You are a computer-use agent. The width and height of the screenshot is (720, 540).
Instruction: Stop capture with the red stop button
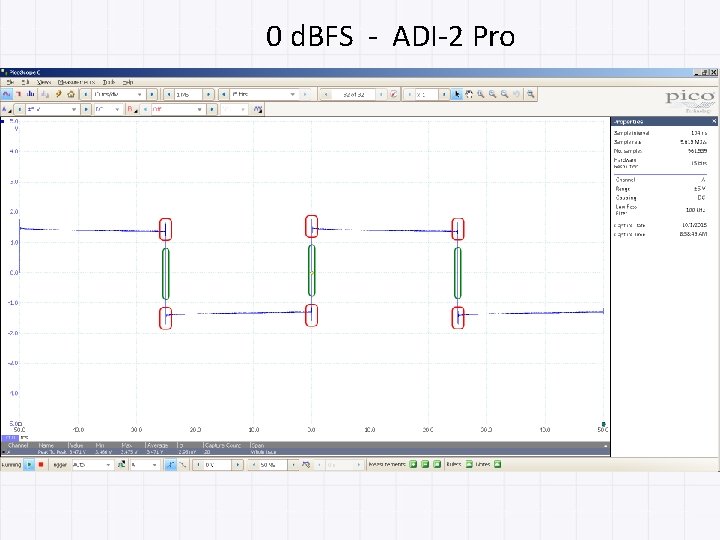tap(41, 465)
